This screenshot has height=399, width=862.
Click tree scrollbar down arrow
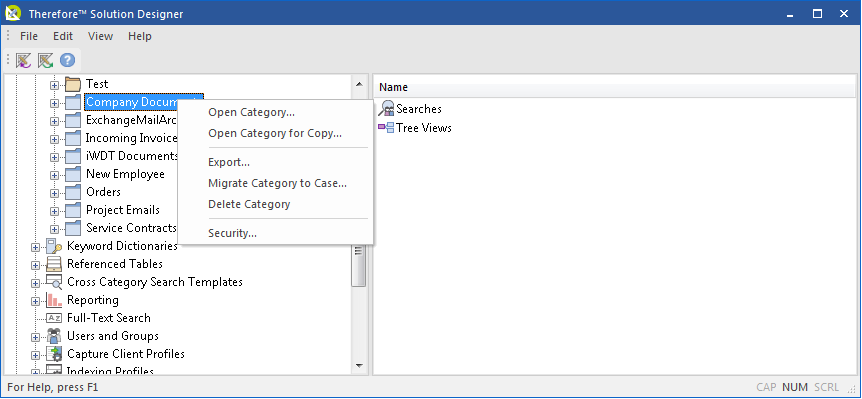pyautogui.click(x=359, y=365)
